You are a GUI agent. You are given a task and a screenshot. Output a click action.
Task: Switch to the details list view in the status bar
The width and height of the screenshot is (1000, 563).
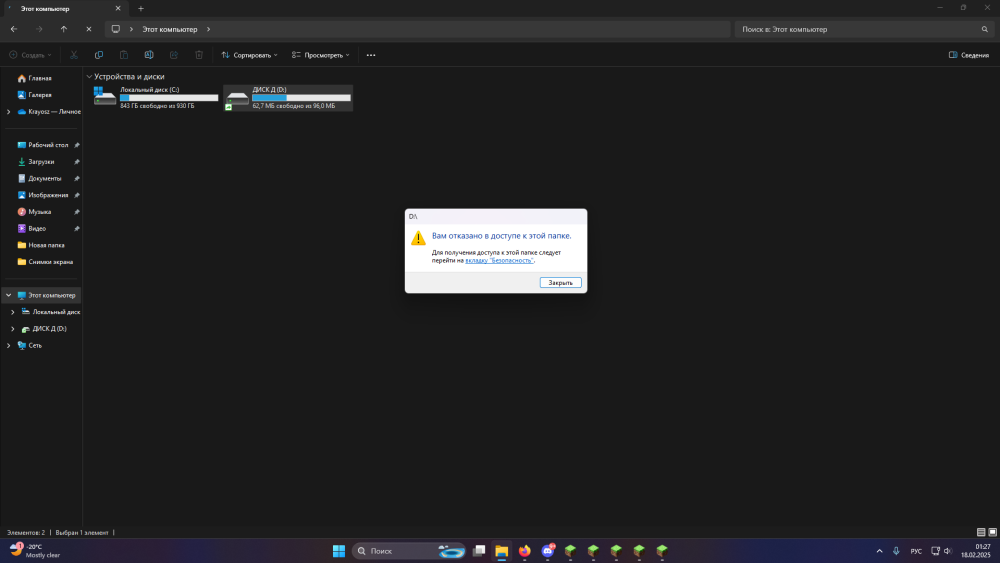tap(981, 532)
